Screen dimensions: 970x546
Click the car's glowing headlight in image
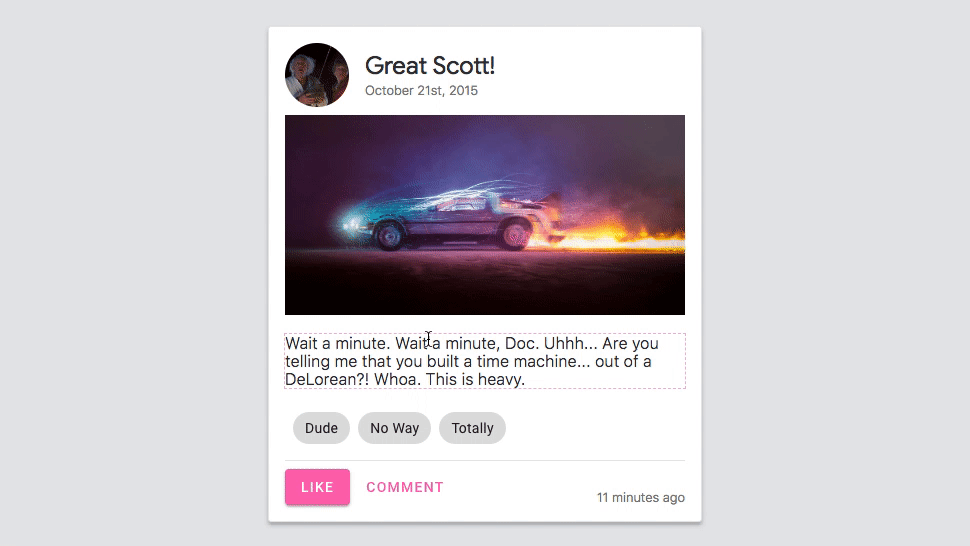(x=351, y=224)
